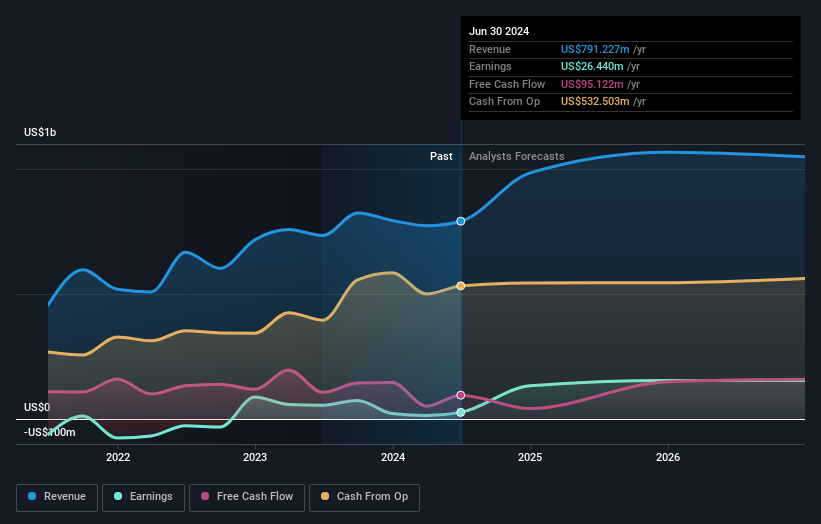The image size is (821, 524).
Task: Click the 2026 x-axis label
Action: coord(668,457)
